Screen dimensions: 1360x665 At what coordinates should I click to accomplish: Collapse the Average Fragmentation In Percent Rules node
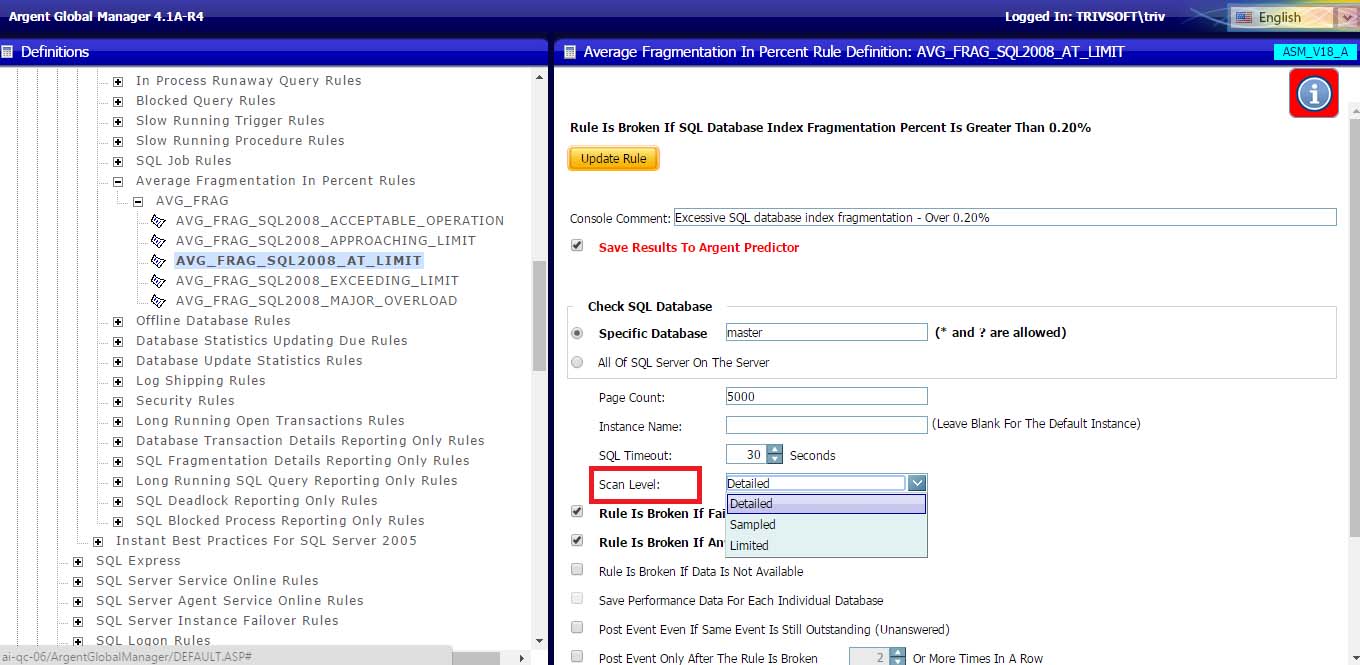click(x=118, y=181)
